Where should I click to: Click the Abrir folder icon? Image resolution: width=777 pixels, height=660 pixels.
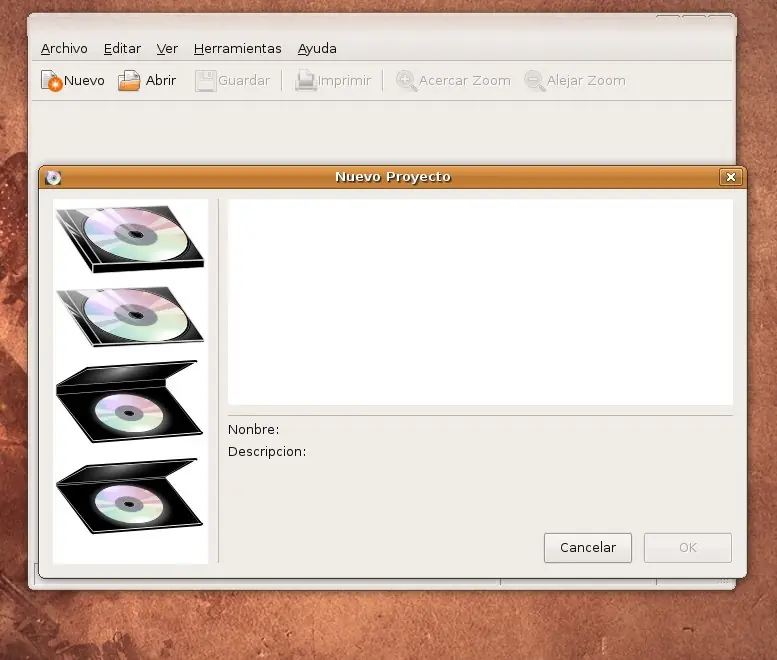pyautogui.click(x=129, y=80)
